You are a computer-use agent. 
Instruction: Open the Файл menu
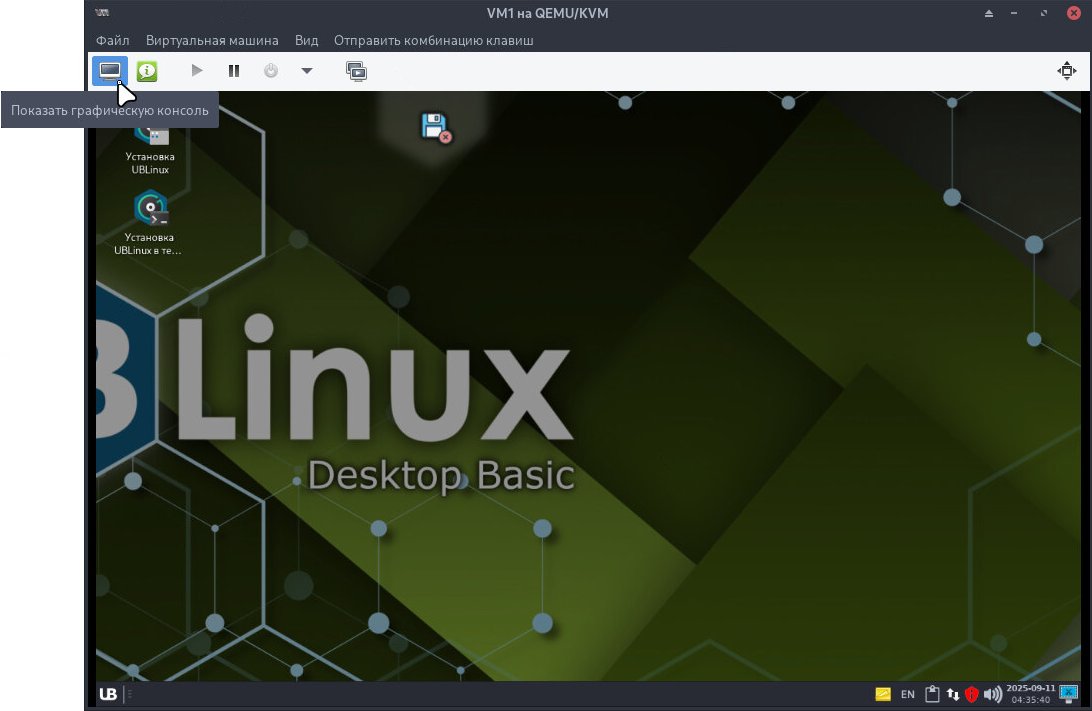(x=112, y=40)
